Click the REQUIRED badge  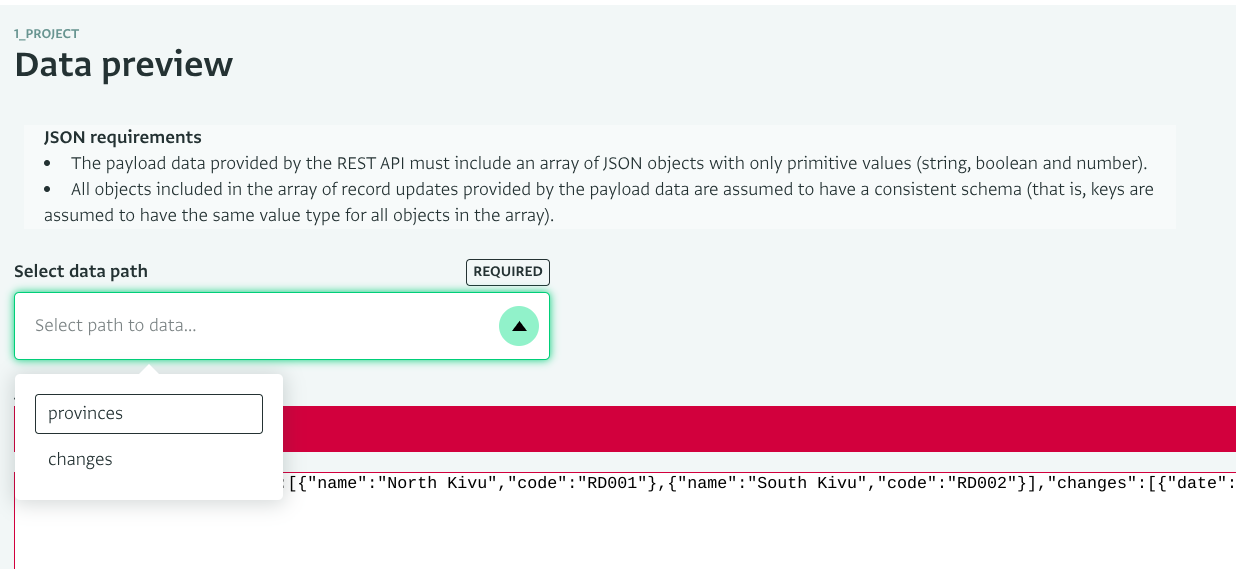[x=508, y=272]
